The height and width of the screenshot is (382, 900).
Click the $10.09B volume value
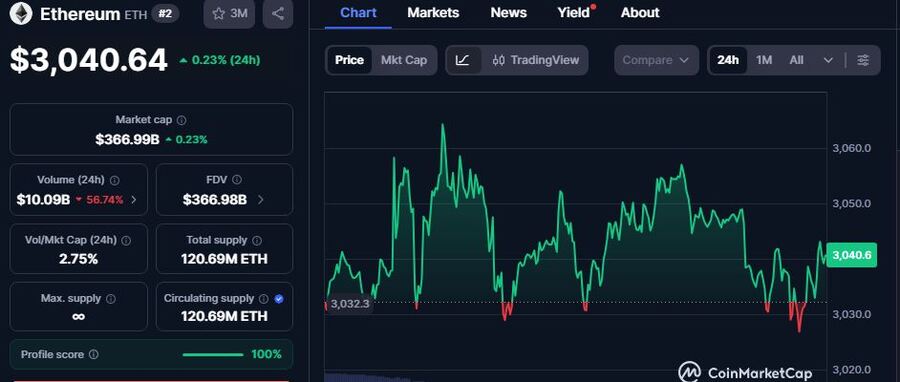tap(44, 200)
